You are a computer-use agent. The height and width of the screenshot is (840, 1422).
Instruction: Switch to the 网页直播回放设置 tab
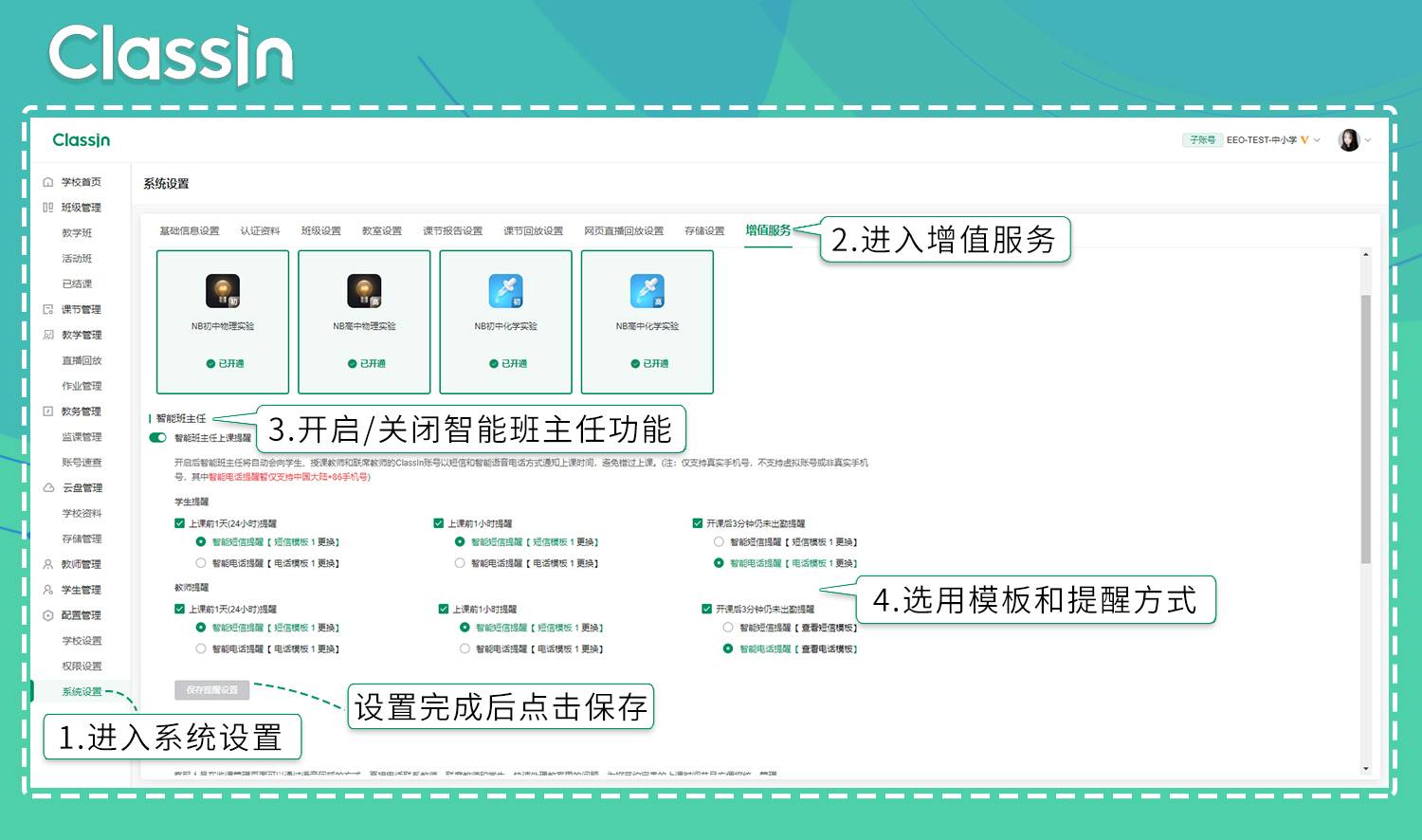[624, 231]
